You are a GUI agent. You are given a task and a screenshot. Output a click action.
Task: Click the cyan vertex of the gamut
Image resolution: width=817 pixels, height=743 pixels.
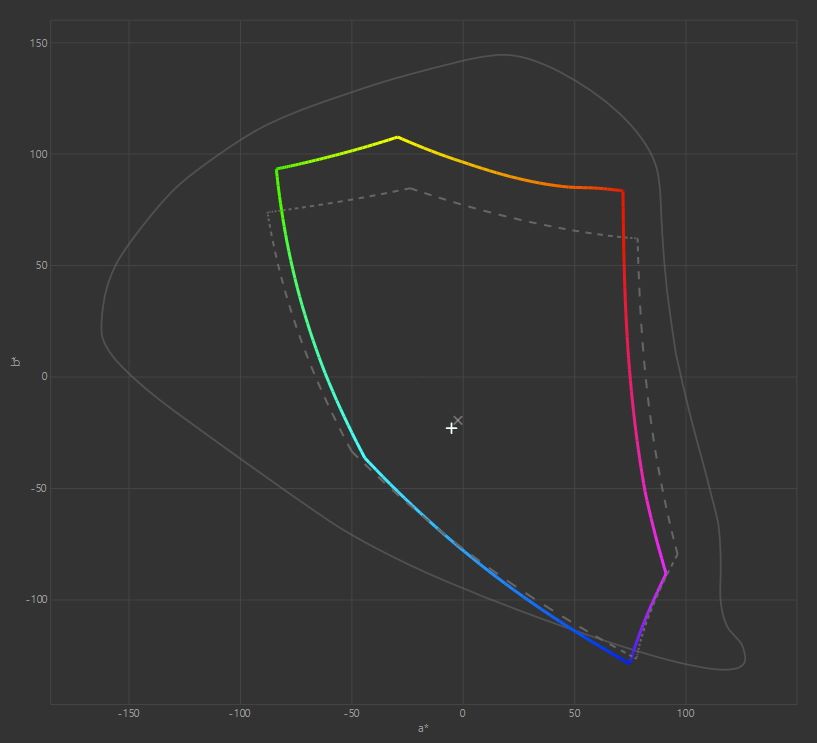click(364, 458)
